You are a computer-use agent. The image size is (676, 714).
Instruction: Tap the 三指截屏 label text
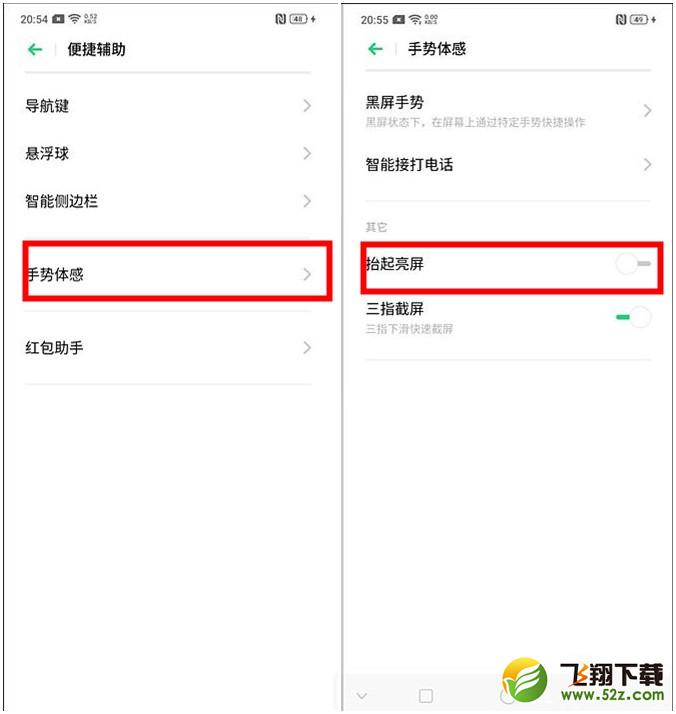395,309
